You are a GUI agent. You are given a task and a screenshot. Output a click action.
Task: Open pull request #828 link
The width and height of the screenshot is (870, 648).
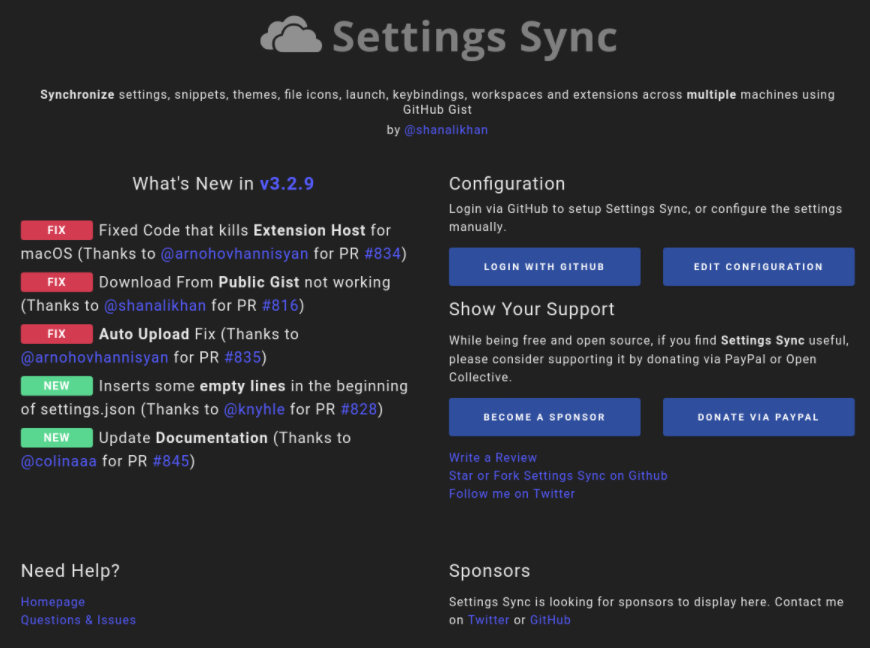coord(359,410)
